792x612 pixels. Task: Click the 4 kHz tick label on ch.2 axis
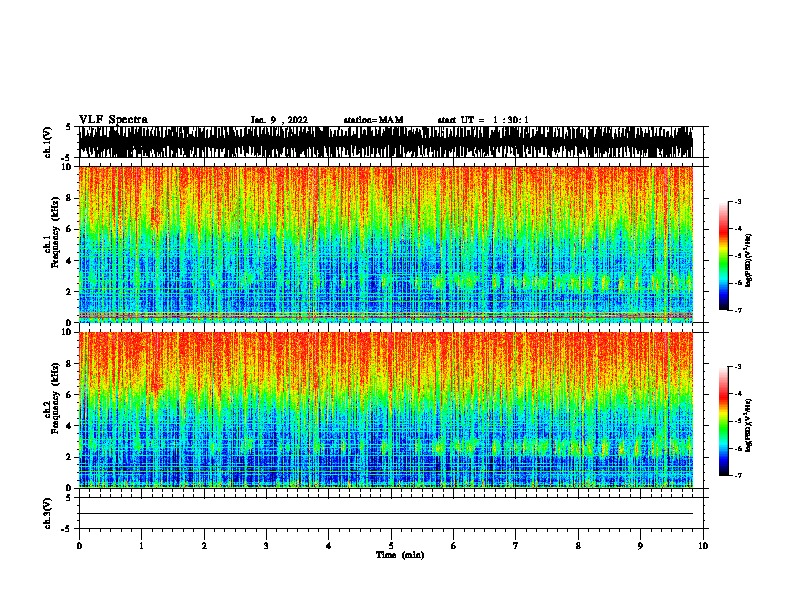click(x=69, y=426)
